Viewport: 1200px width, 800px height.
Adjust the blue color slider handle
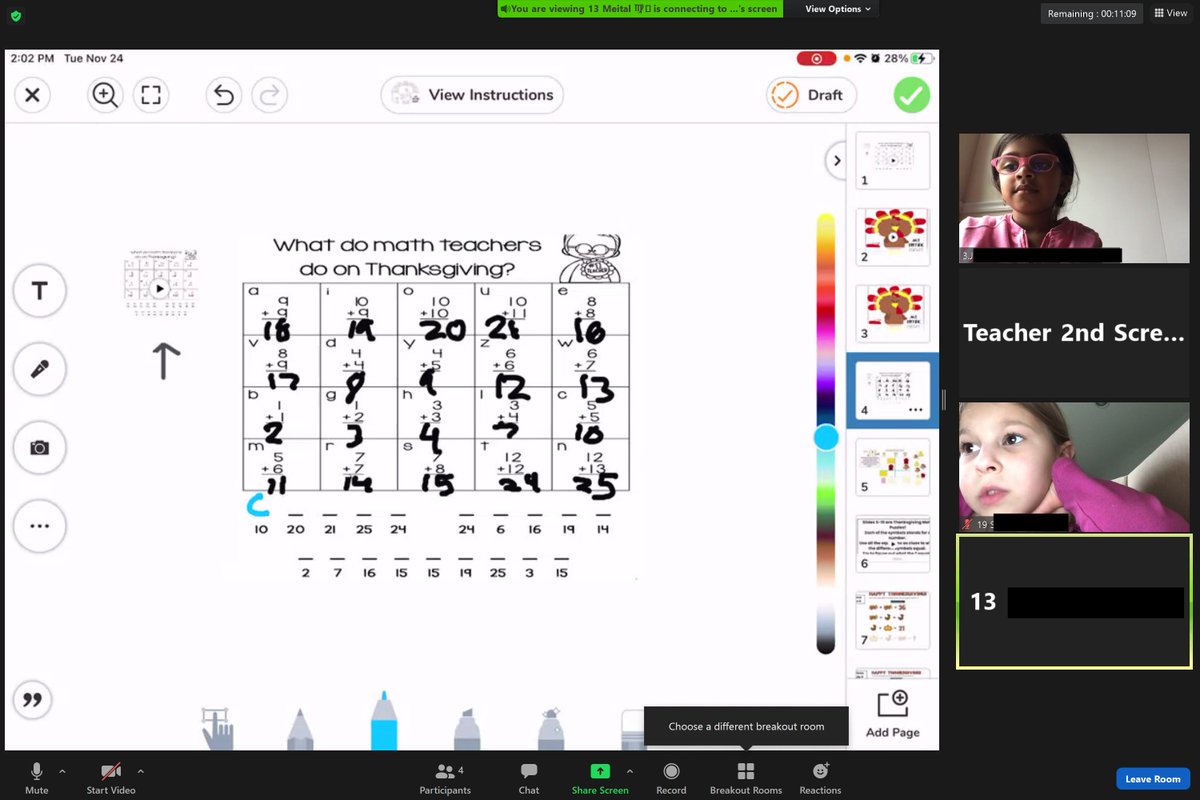click(826, 437)
